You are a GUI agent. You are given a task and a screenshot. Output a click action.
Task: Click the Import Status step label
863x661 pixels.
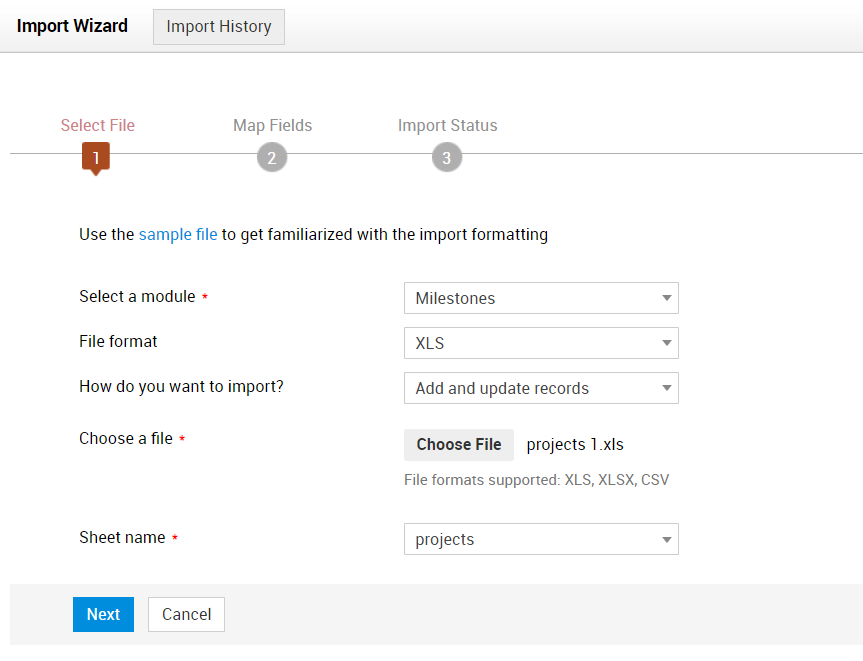[x=447, y=126]
